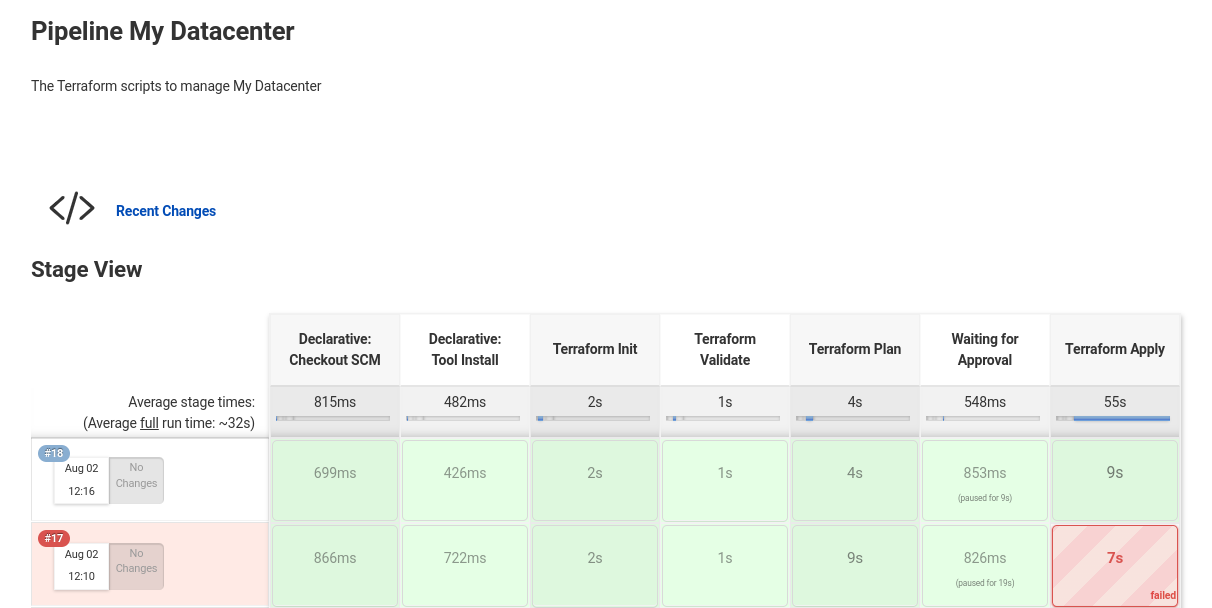Click the 853ms Waiting for Approval cell
The width and height of the screenshot is (1212, 608).
[984, 473]
